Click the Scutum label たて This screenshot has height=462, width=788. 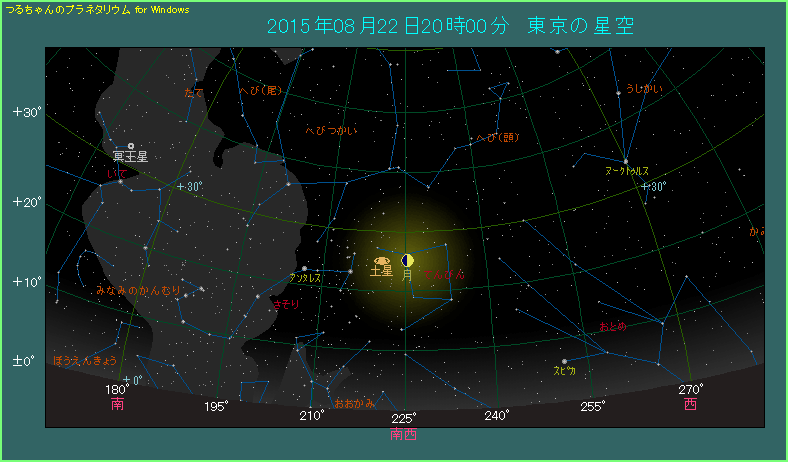[x=193, y=92]
